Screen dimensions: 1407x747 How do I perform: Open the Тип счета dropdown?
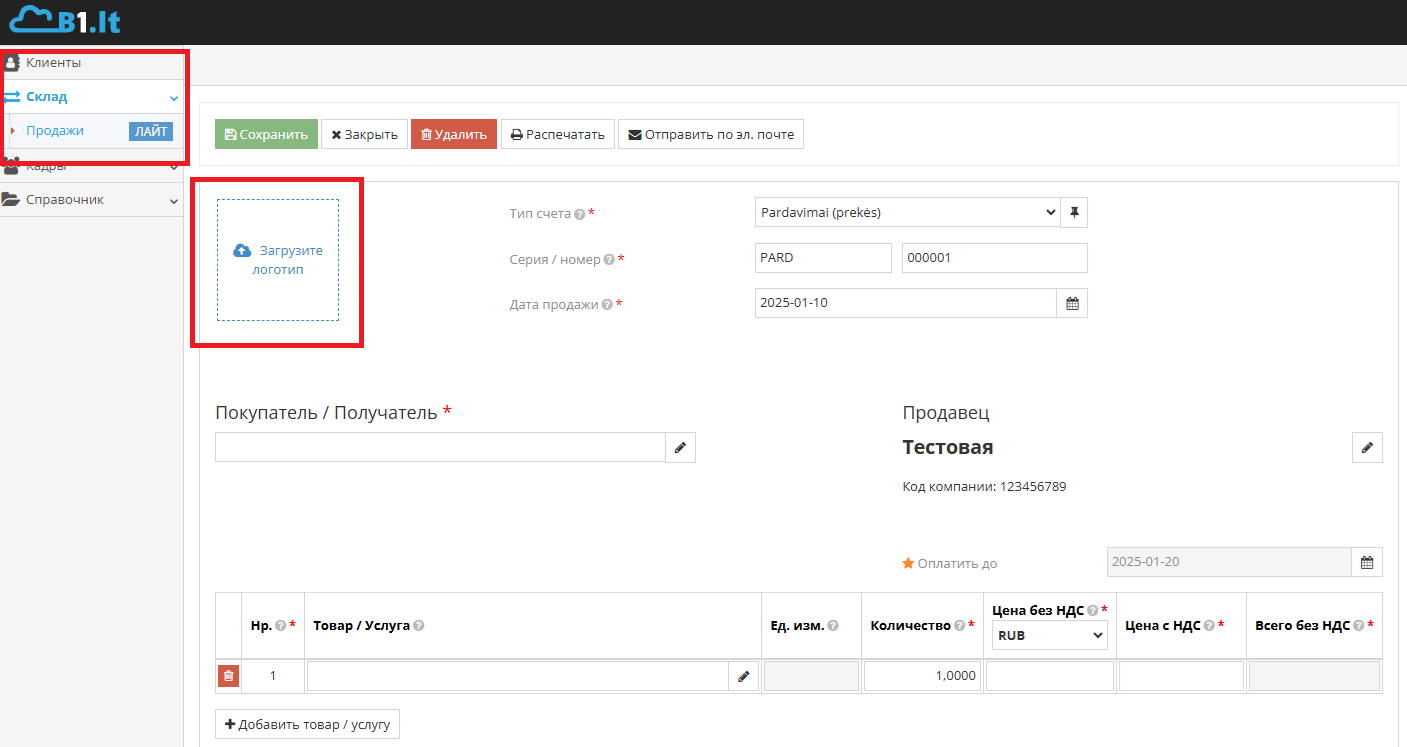(x=906, y=213)
